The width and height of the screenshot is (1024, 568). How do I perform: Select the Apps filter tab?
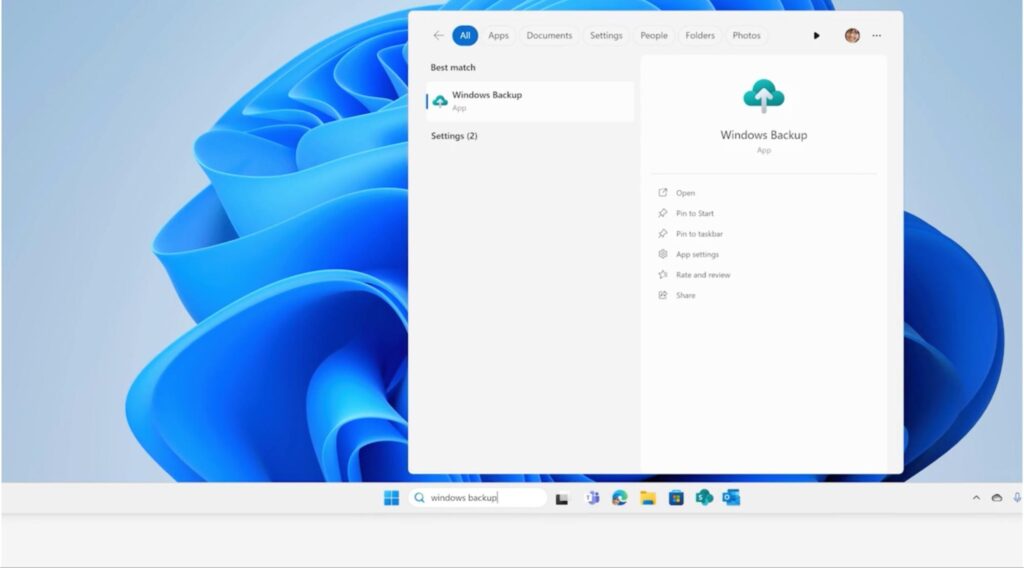click(498, 36)
